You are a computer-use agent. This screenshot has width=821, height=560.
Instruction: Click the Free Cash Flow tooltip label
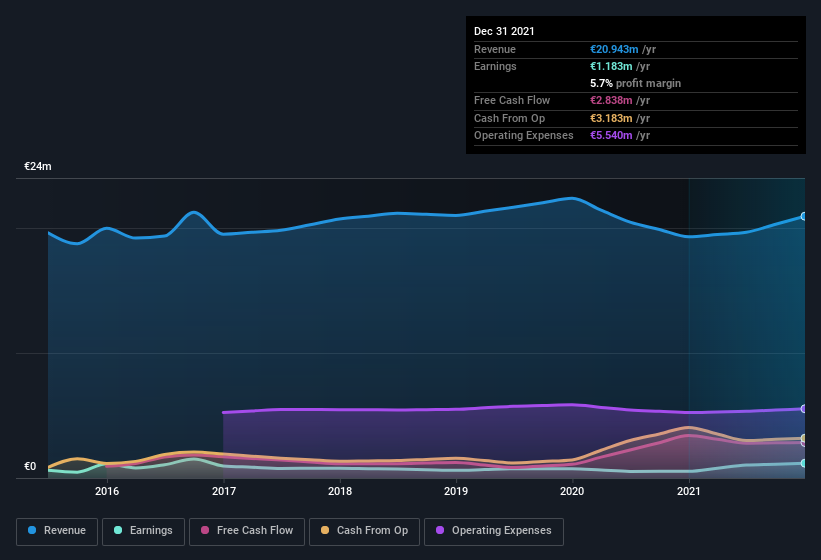click(x=512, y=100)
